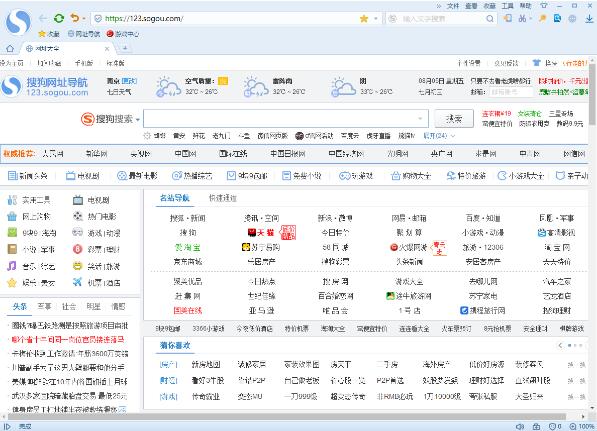Click the home icon beside the tab
Image resolution: width=597 pixels, height=431 pixels.
(10, 48)
